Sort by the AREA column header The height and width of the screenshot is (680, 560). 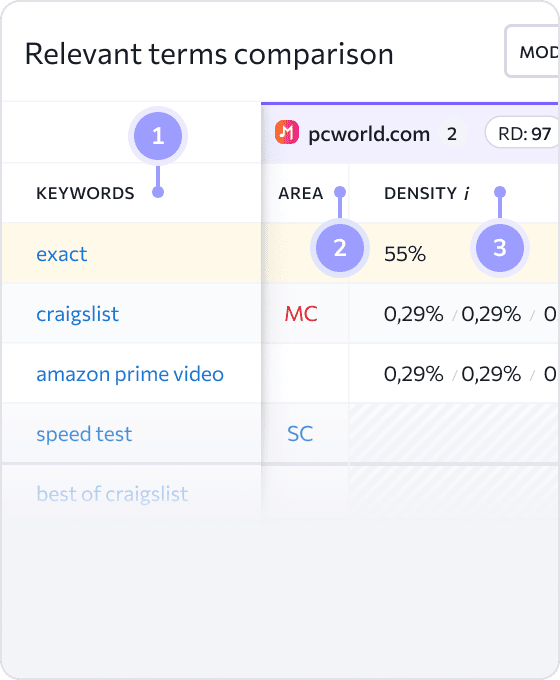tap(301, 193)
